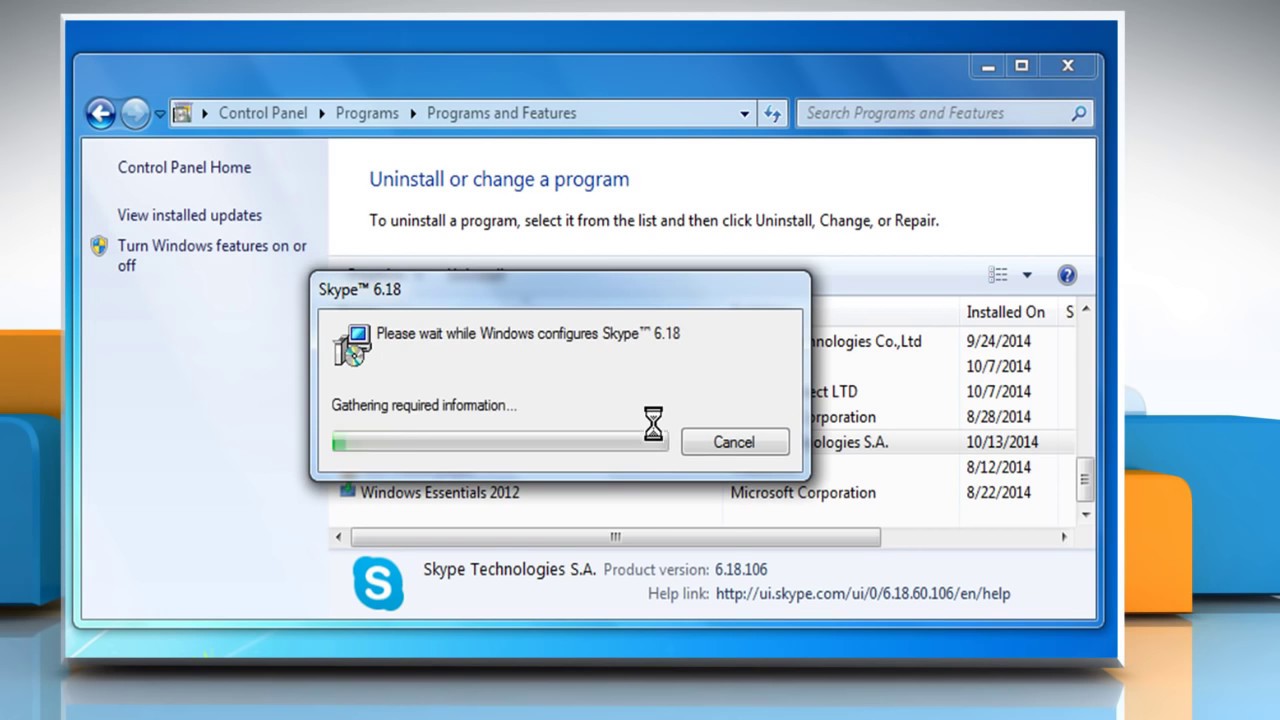1280x720 pixels.
Task: Click the horizontal scrollbar right arrow
Action: point(1064,537)
